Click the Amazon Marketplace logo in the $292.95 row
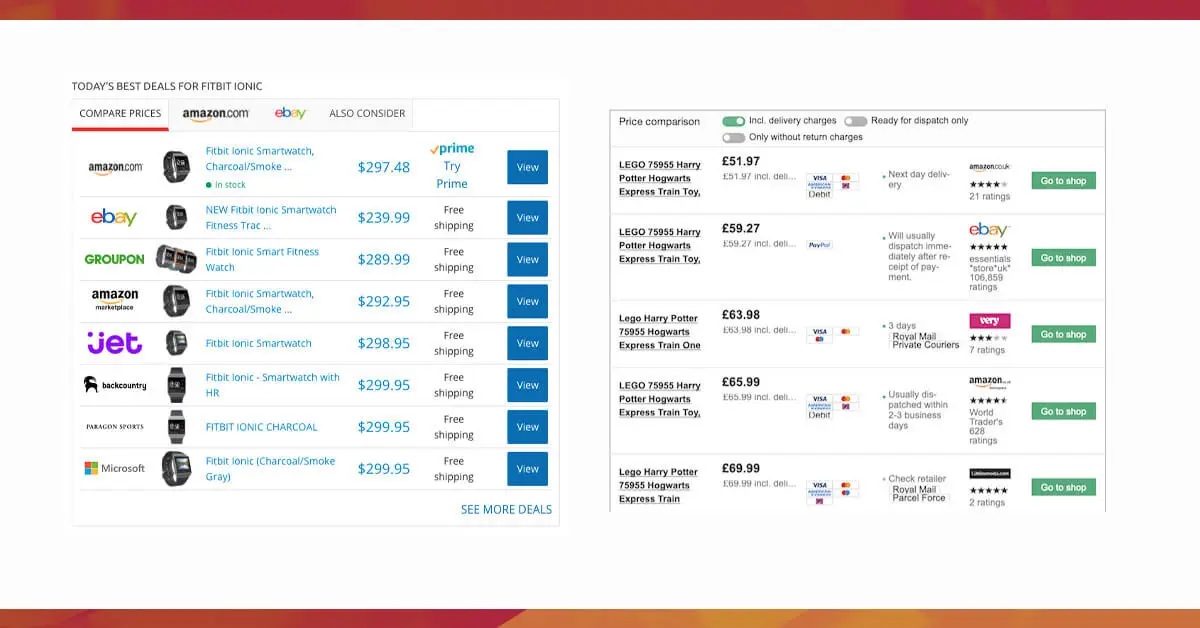This screenshot has height=628, width=1200. pyautogui.click(x=114, y=300)
